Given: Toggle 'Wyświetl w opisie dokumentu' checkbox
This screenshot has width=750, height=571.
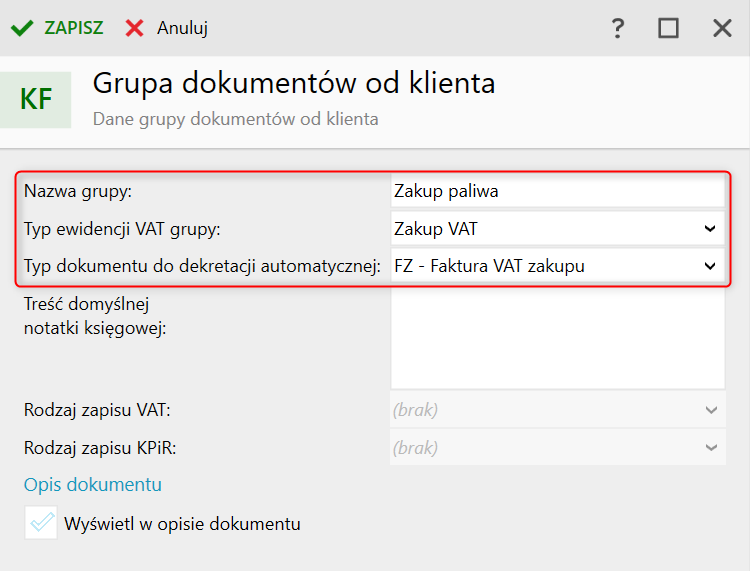Looking at the screenshot, I should click(41, 523).
